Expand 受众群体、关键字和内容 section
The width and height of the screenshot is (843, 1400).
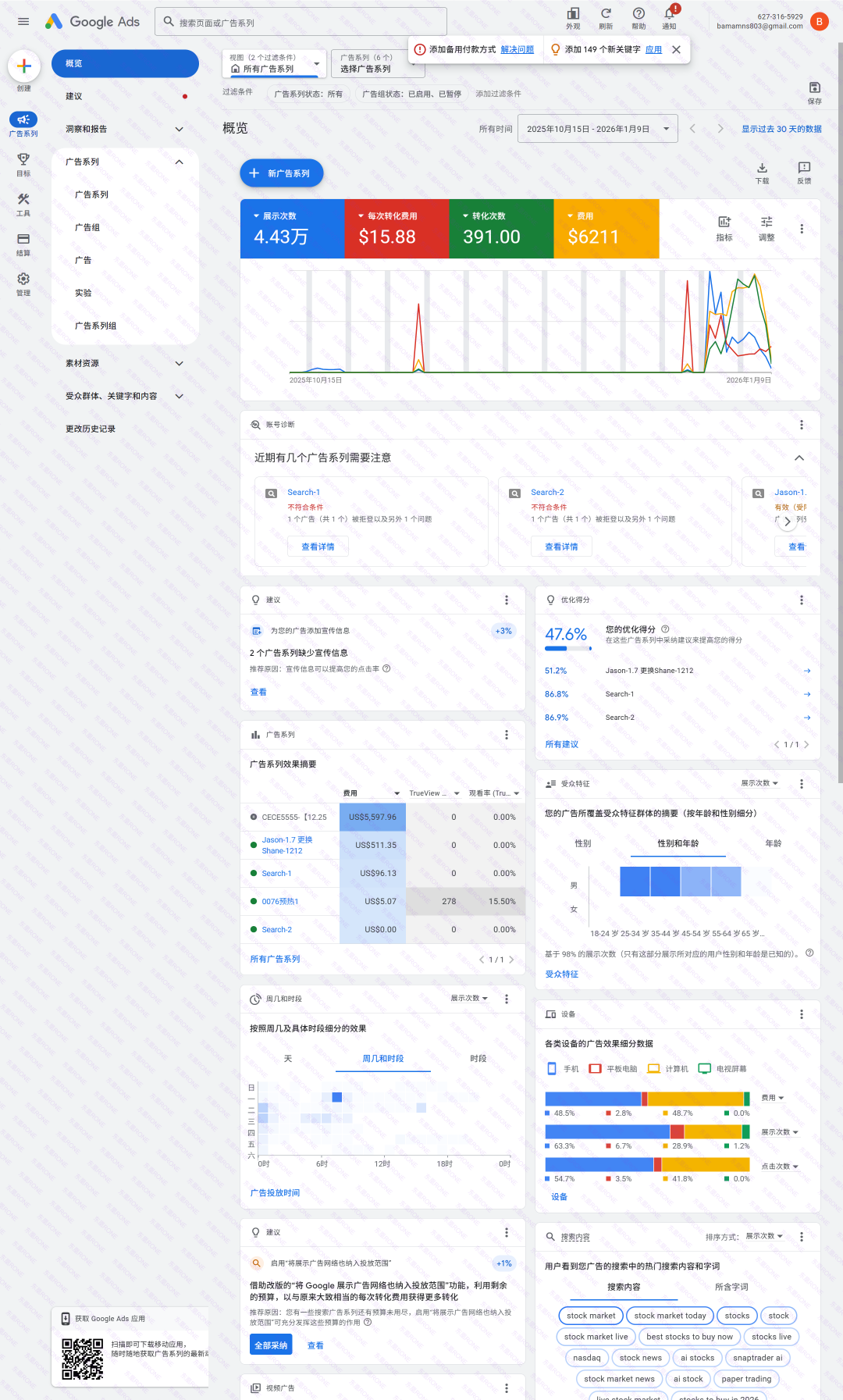point(180,397)
